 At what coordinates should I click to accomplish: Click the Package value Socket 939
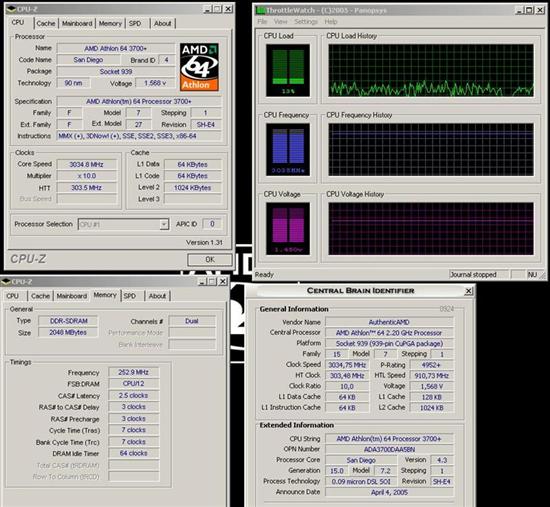pos(116,72)
